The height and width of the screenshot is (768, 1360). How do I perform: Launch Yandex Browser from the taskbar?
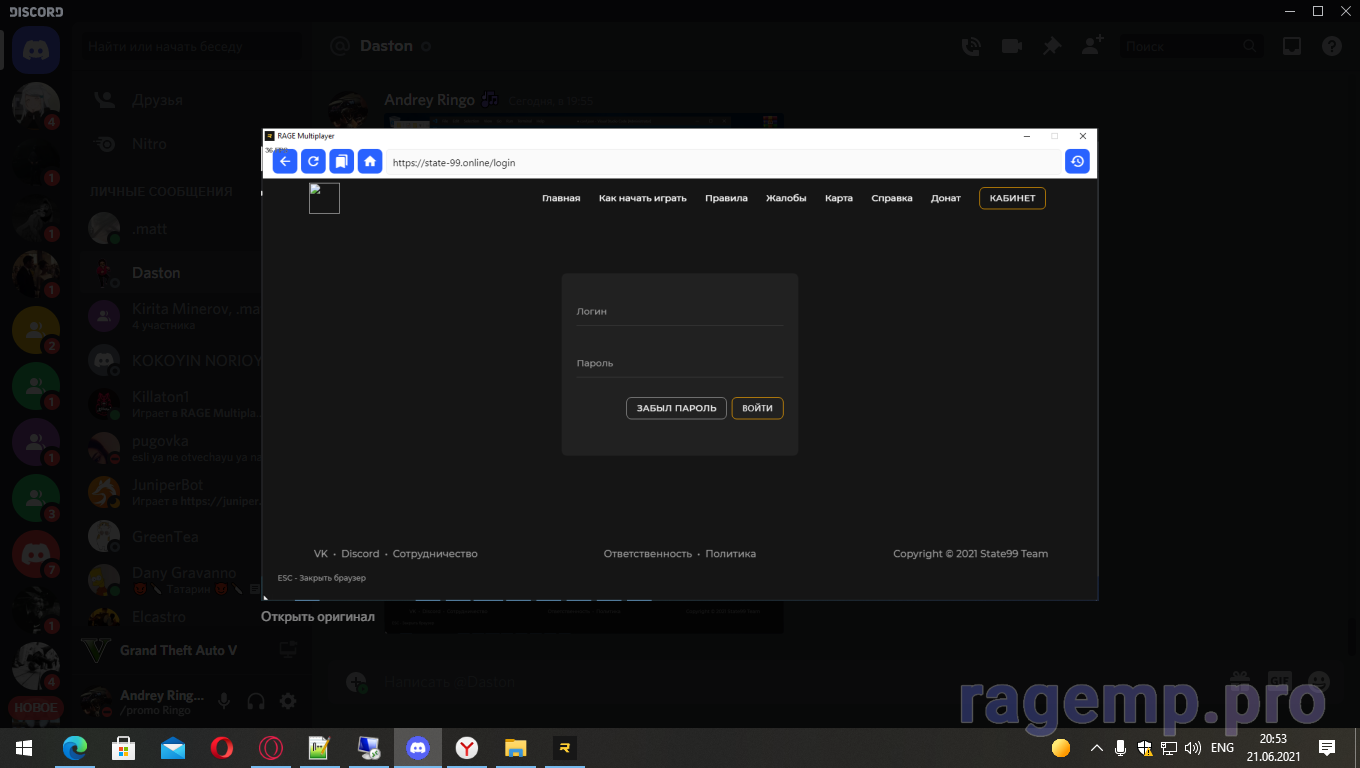(467, 748)
